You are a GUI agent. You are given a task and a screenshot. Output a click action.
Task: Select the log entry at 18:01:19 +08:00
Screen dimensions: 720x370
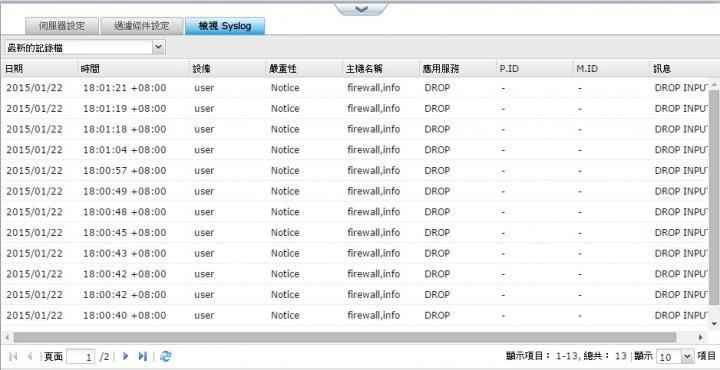pyautogui.click(x=354, y=108)
